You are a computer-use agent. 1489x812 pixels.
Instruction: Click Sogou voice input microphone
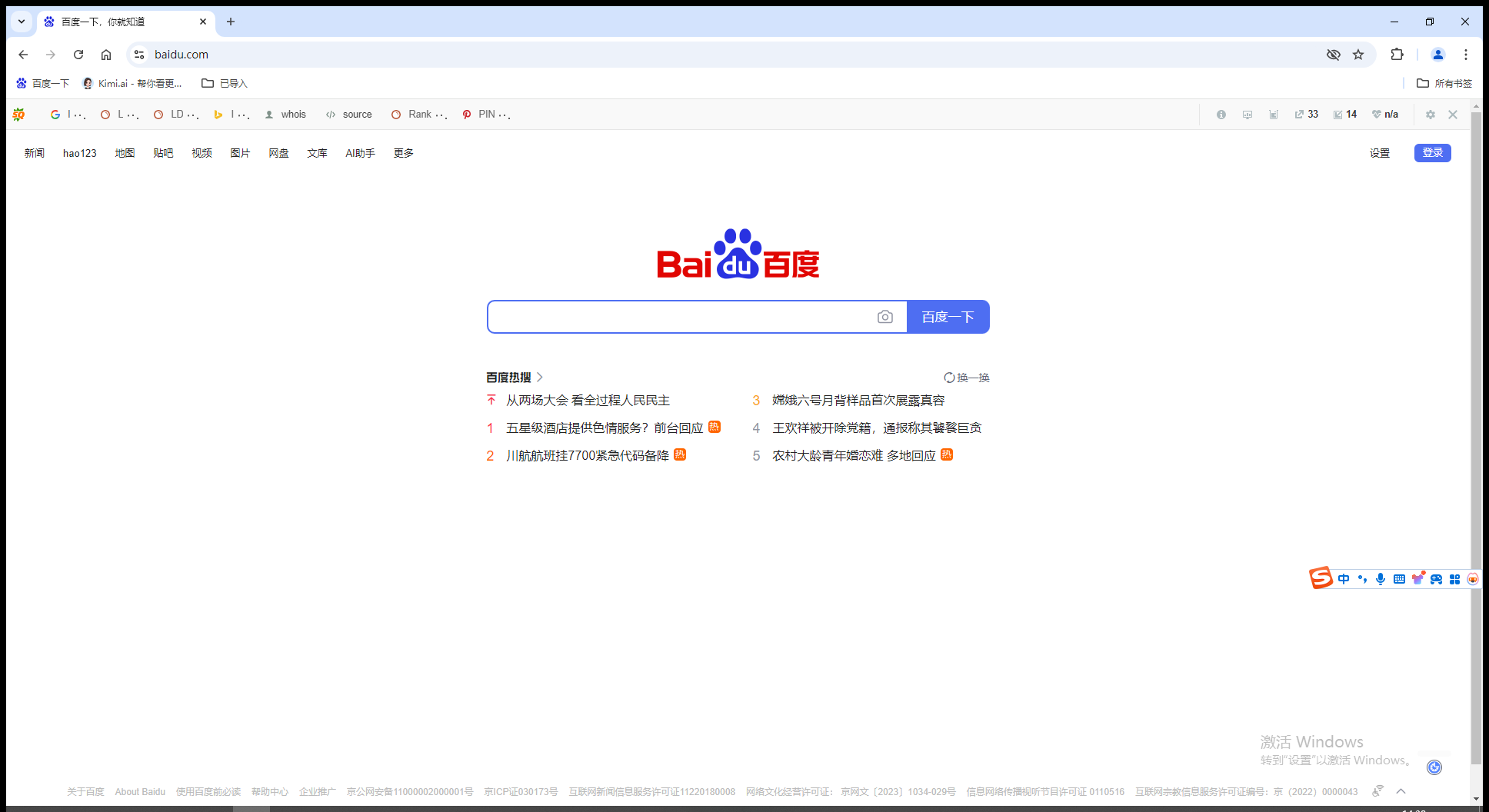(1381, 579)
